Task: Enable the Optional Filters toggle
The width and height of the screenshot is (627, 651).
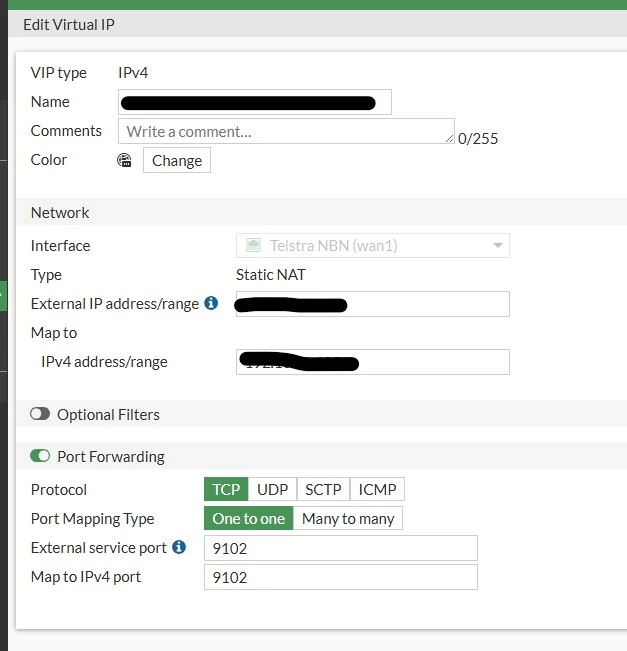Action: [40, 414]
